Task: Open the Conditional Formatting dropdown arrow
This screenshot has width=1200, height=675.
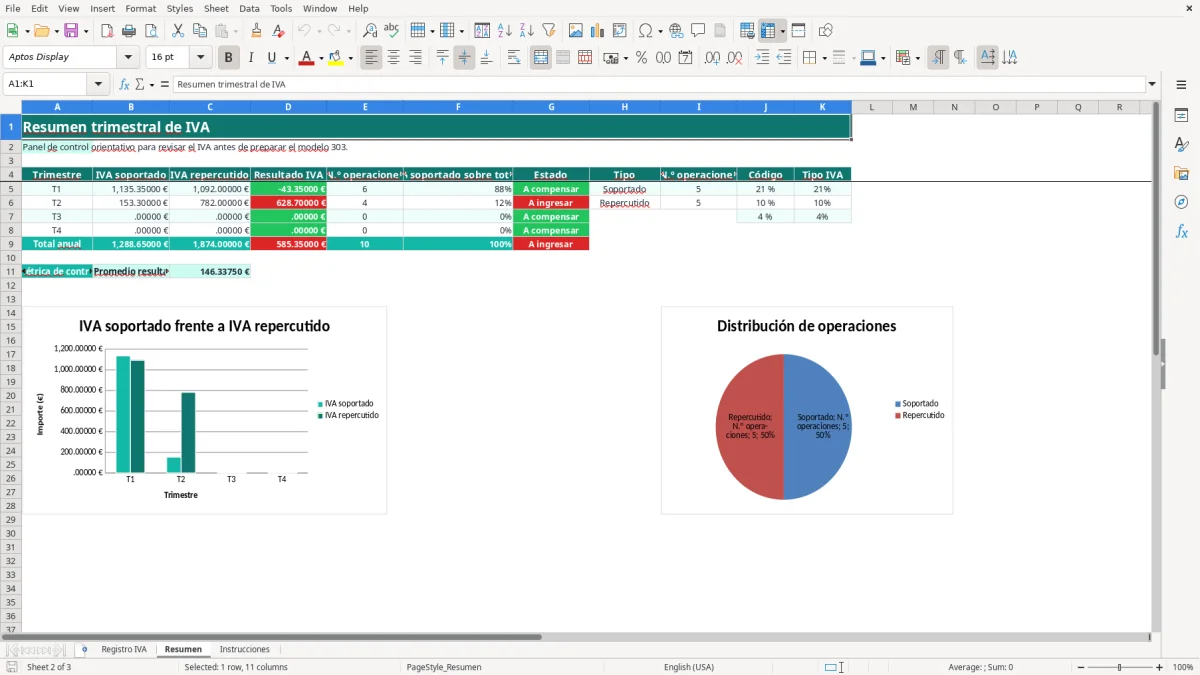Action: coord(917,58)
